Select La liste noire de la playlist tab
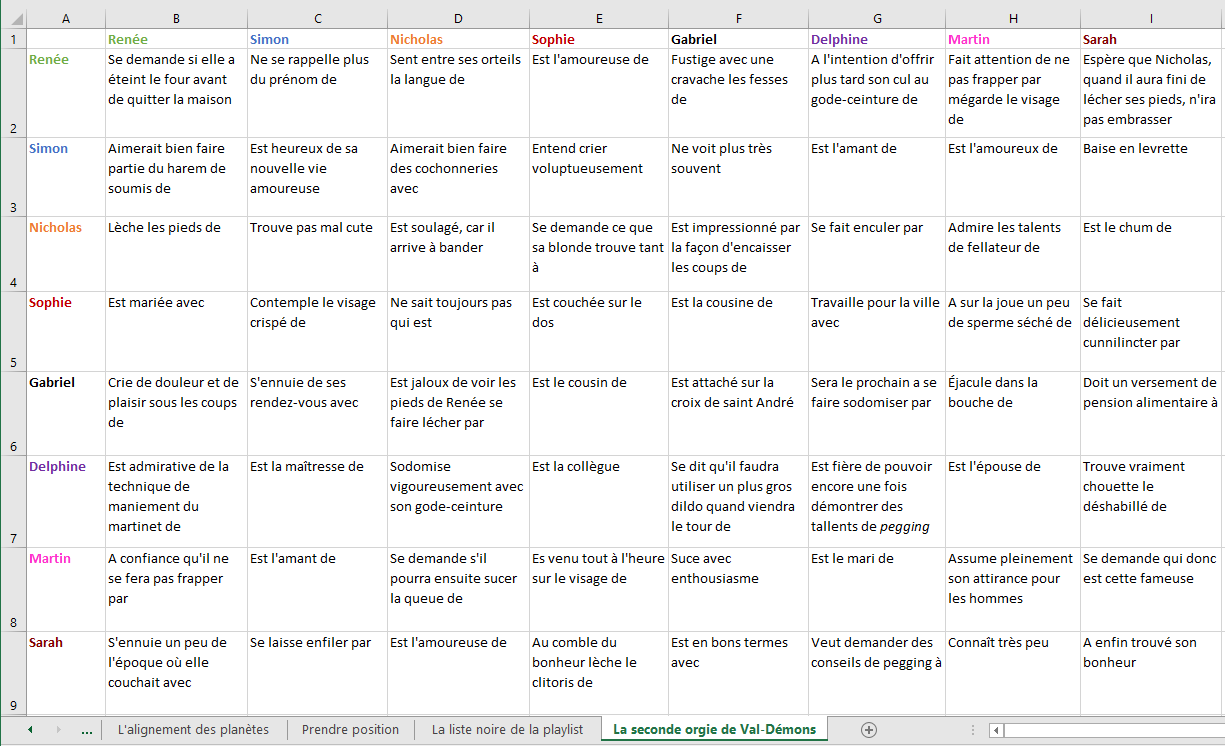Screen dimensions: 1225x746 (x=507, y=730)
